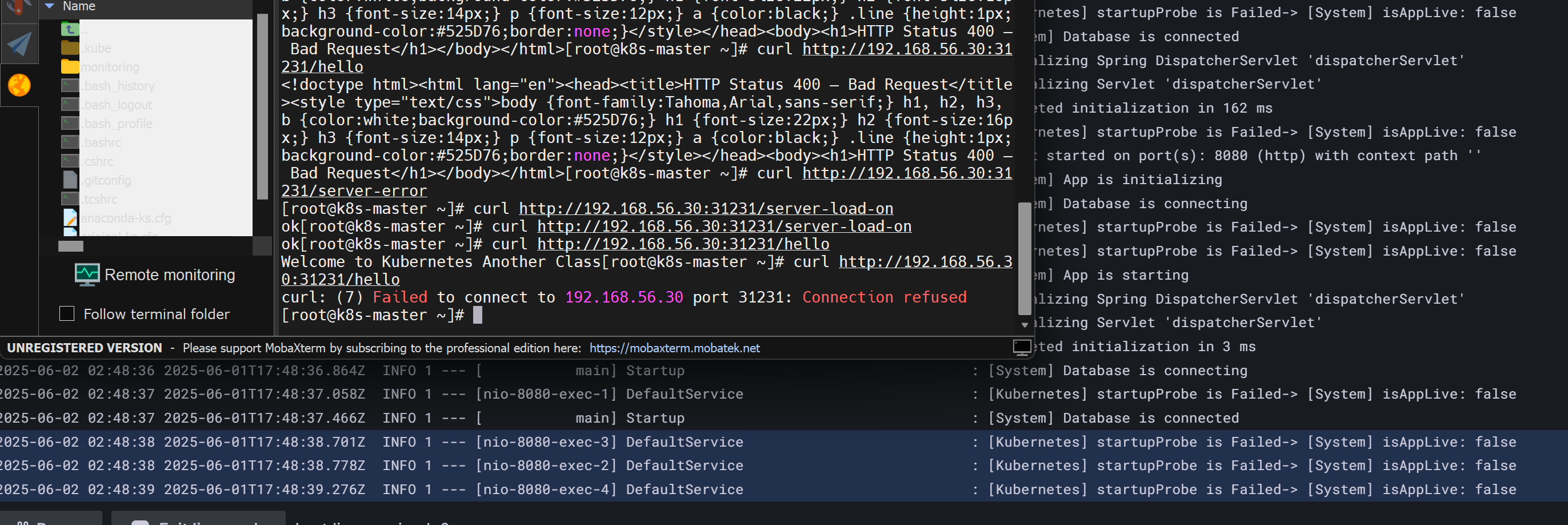Click the paper plane sidebar tab
This screenshot has height=525, width=1568.
[x=19, y=45]
